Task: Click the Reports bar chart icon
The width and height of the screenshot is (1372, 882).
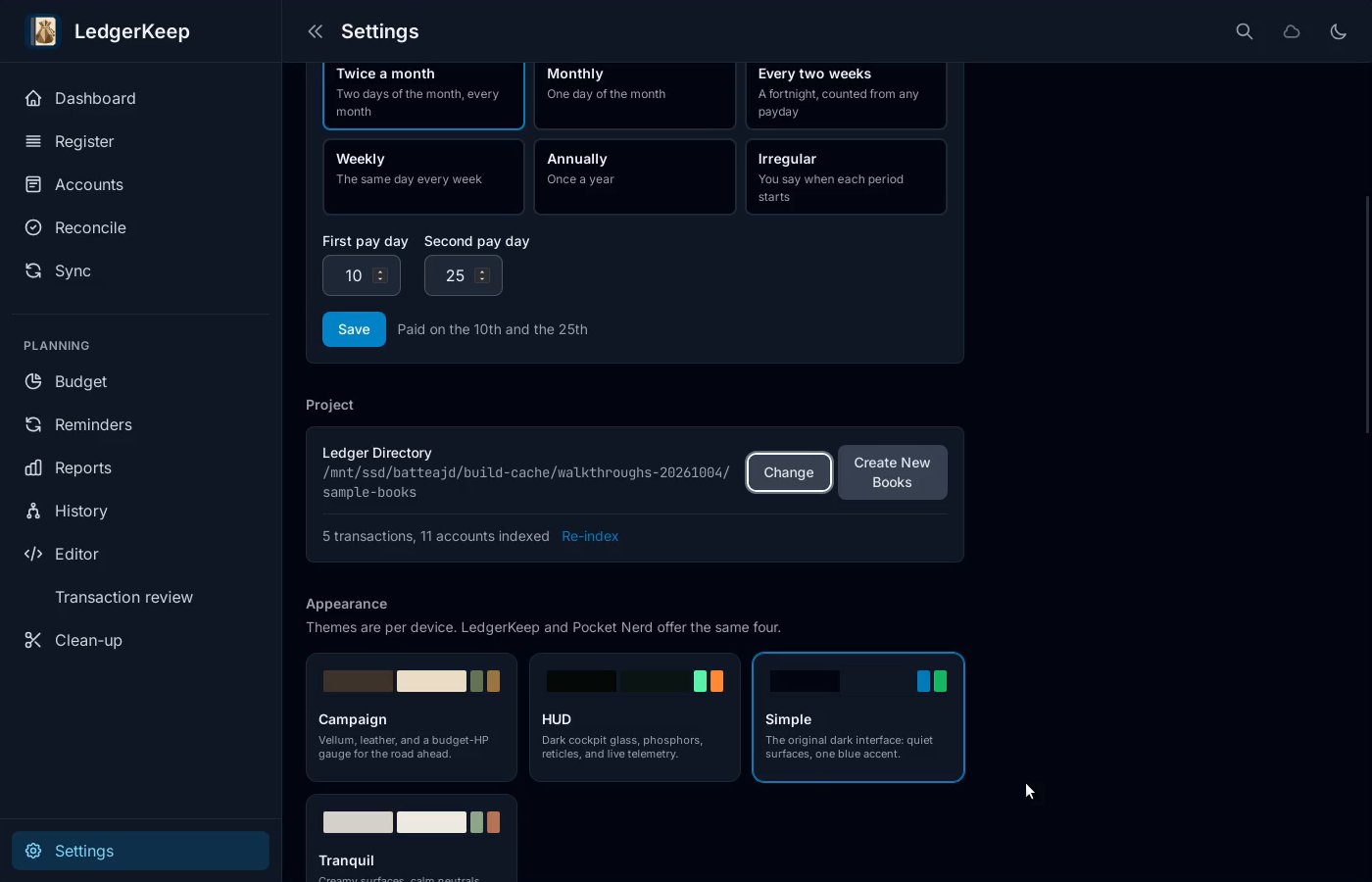Action: click(33, 467)
